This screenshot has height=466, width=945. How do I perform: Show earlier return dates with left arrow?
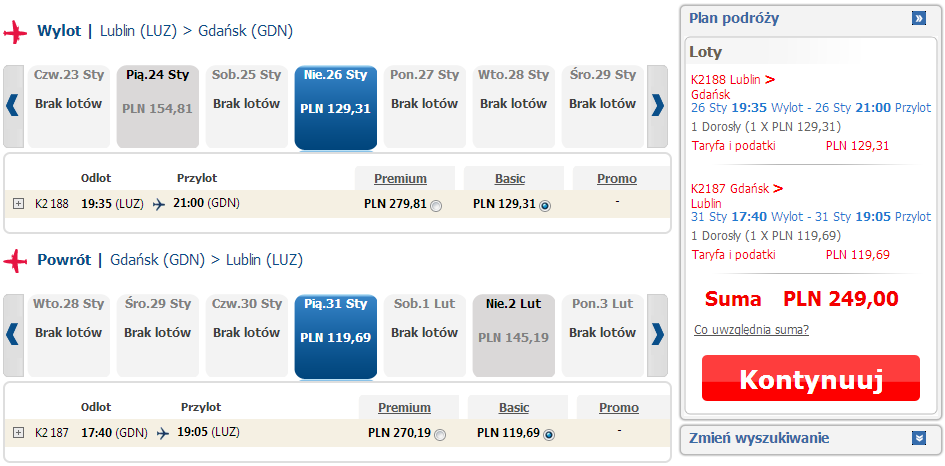pos(13,335)
